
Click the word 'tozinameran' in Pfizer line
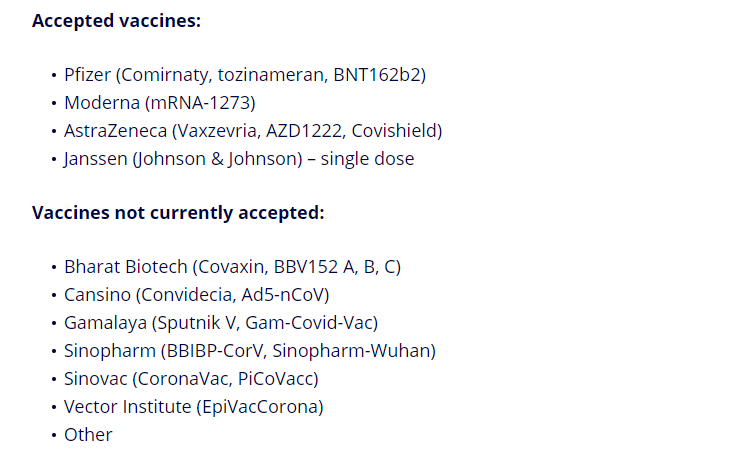pos(272,75)
